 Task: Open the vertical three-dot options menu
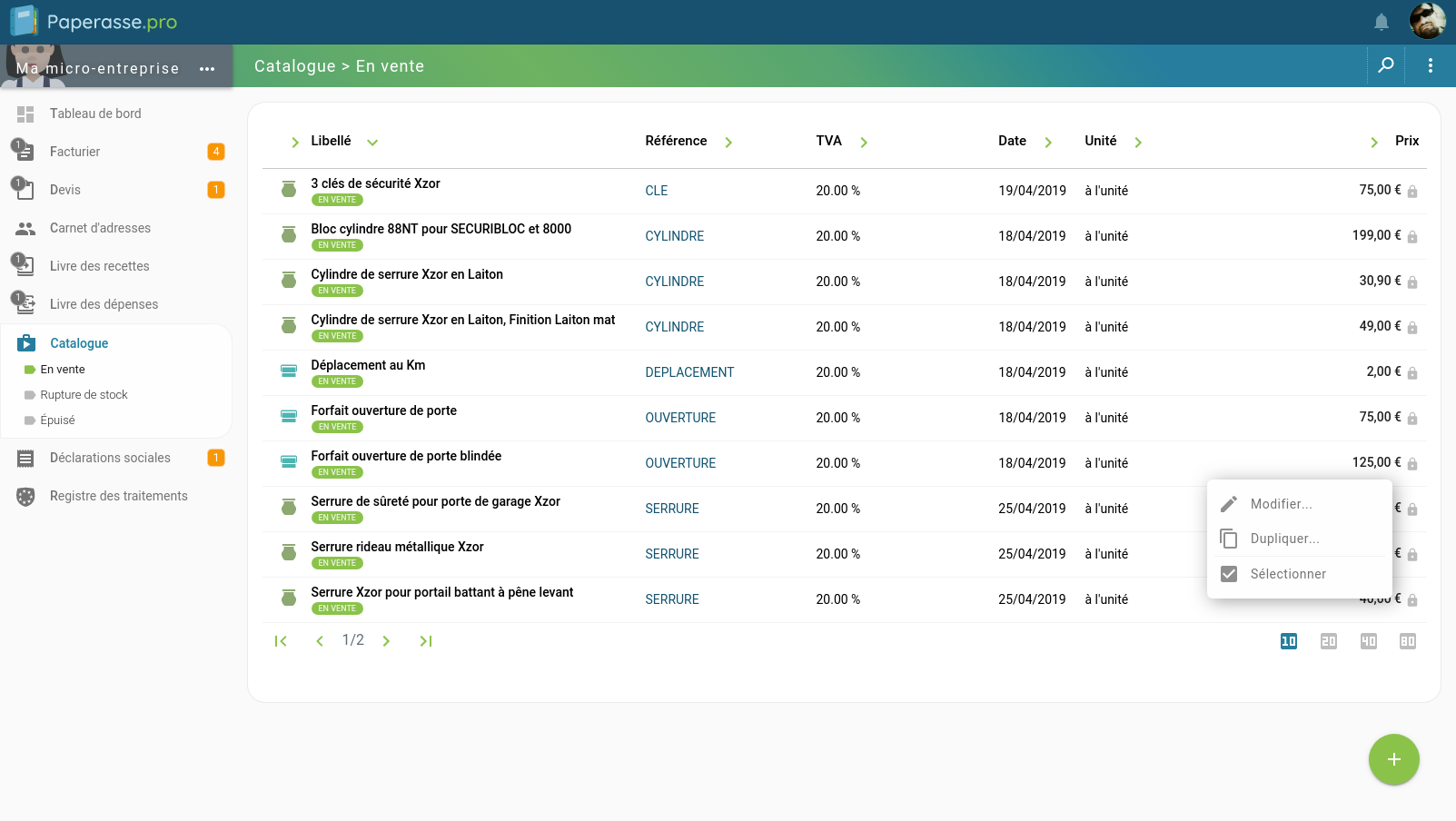(x=1430, y=65)
